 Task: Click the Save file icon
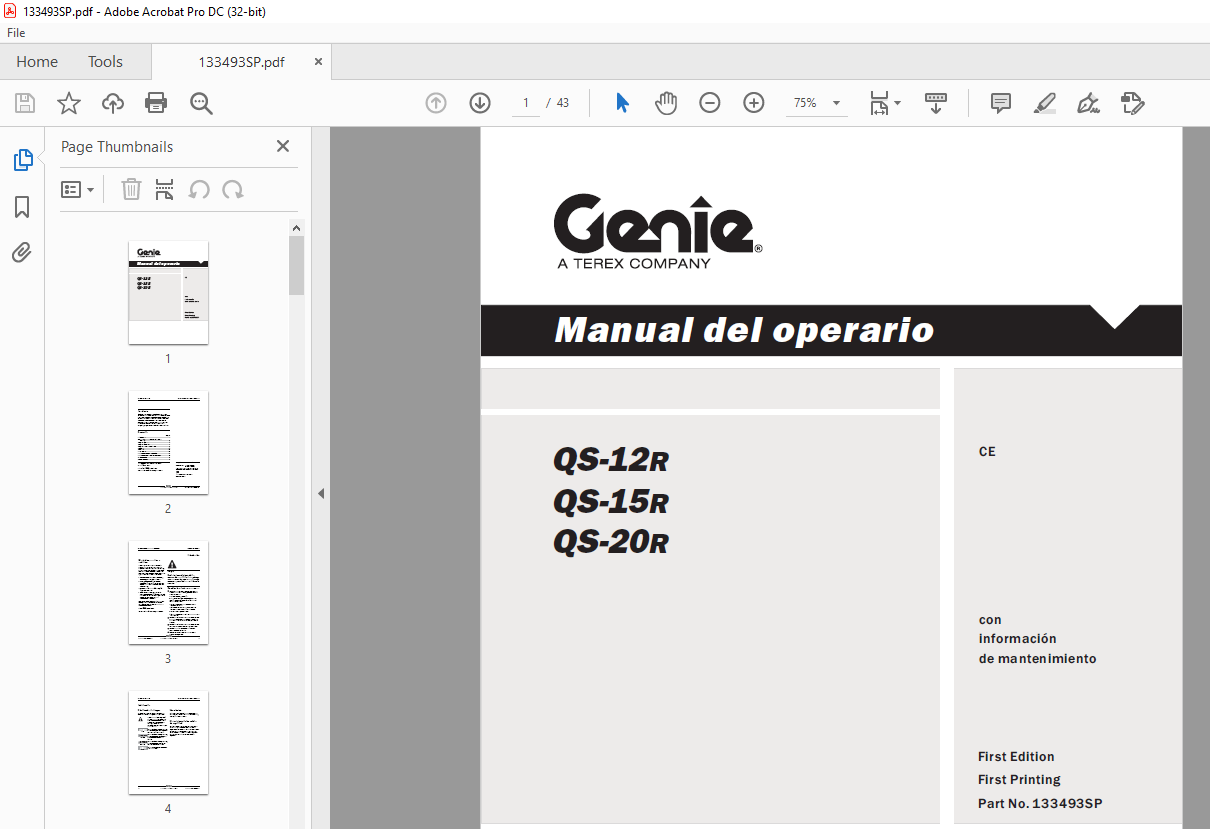click(25, 103)
